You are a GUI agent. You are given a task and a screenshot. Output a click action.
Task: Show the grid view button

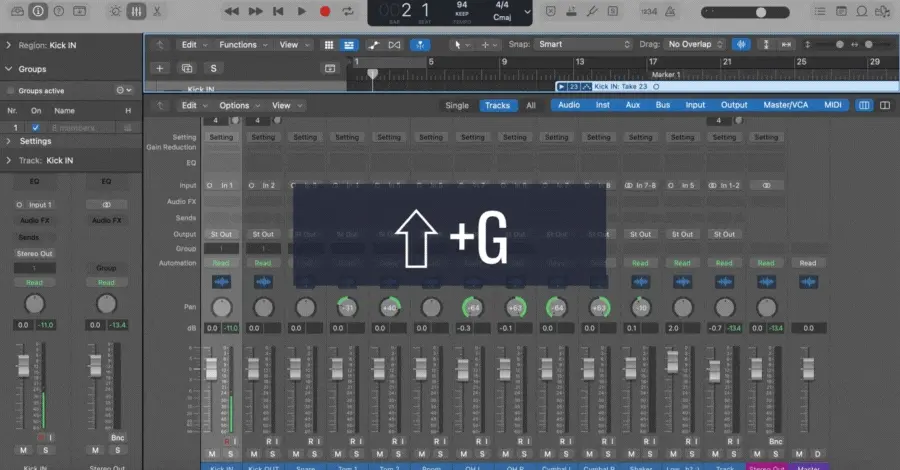click(x=329, y=45)
